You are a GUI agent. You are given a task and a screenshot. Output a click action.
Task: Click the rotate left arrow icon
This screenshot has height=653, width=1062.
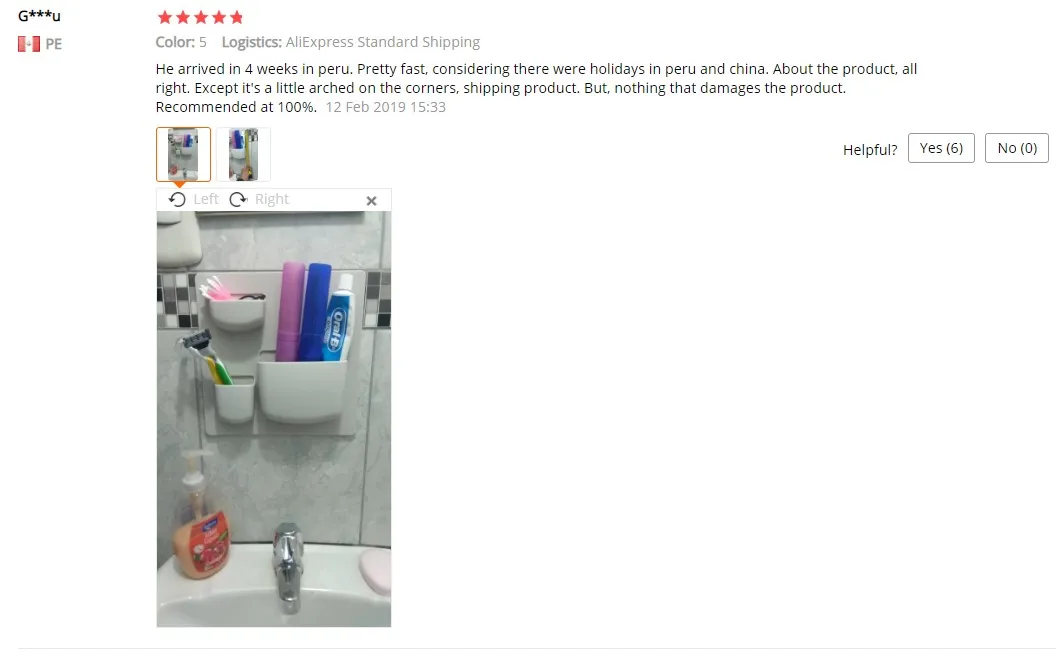point(177,199)
